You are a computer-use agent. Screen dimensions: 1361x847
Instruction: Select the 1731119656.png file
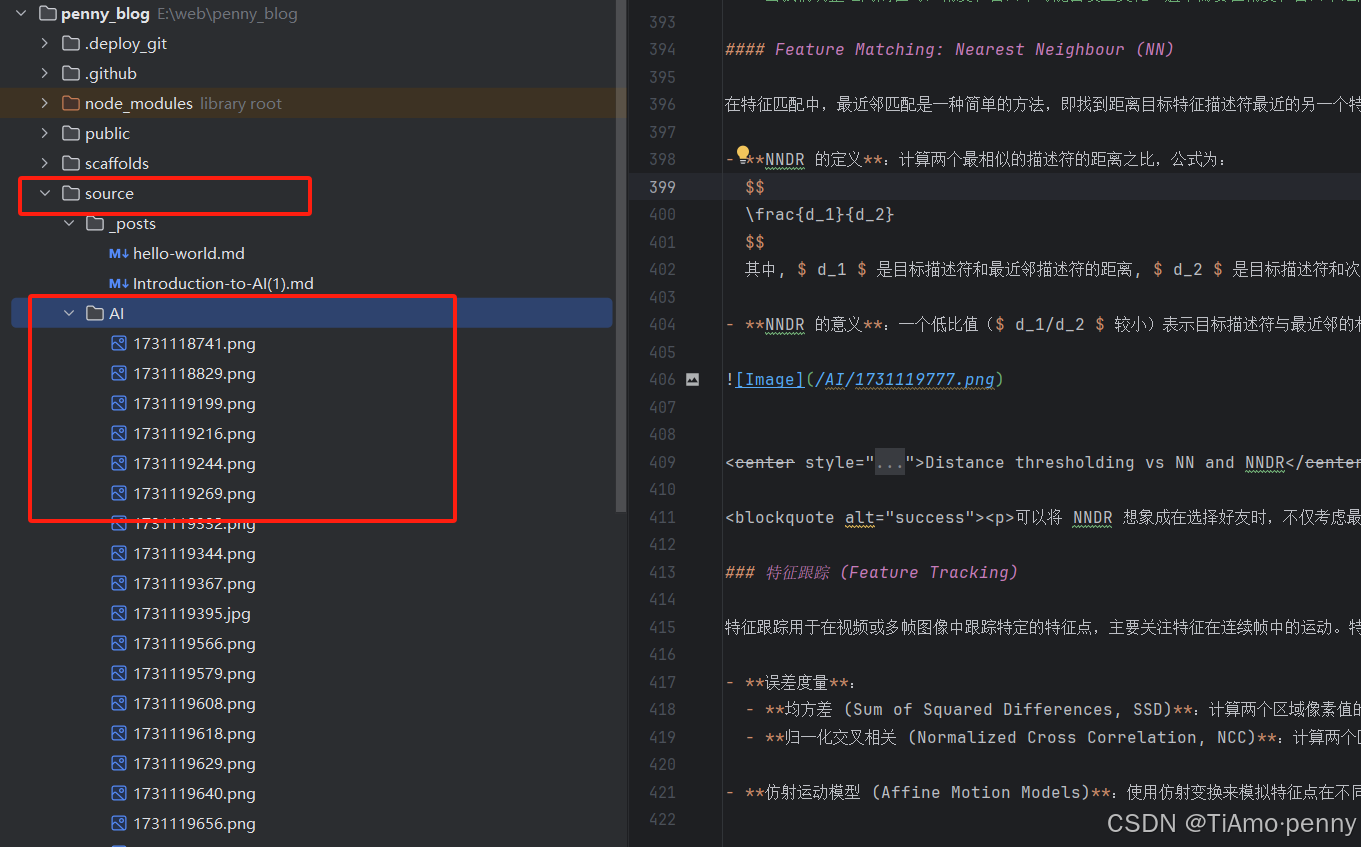(194, 824)
